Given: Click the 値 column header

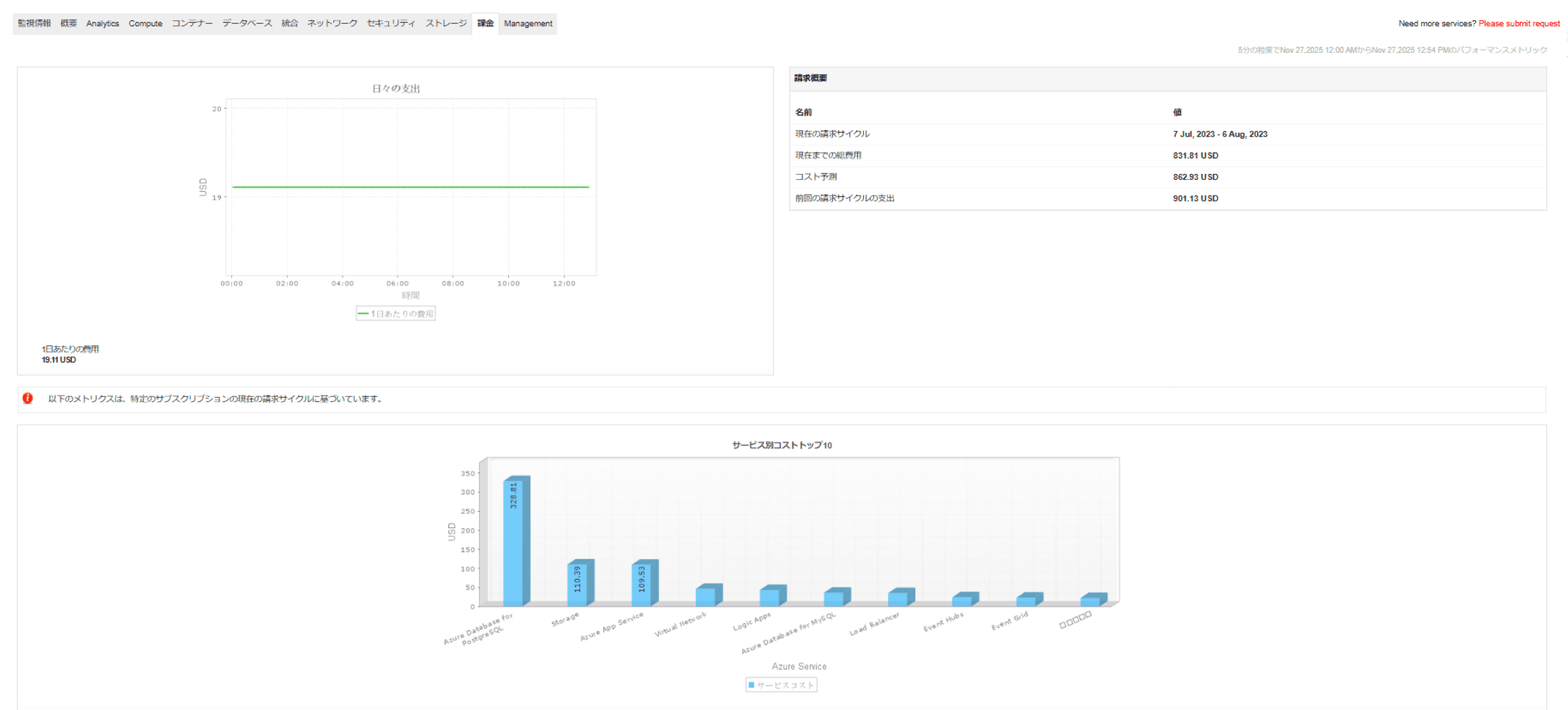Looking at the screenshot, I should [x=1177, y=112].
